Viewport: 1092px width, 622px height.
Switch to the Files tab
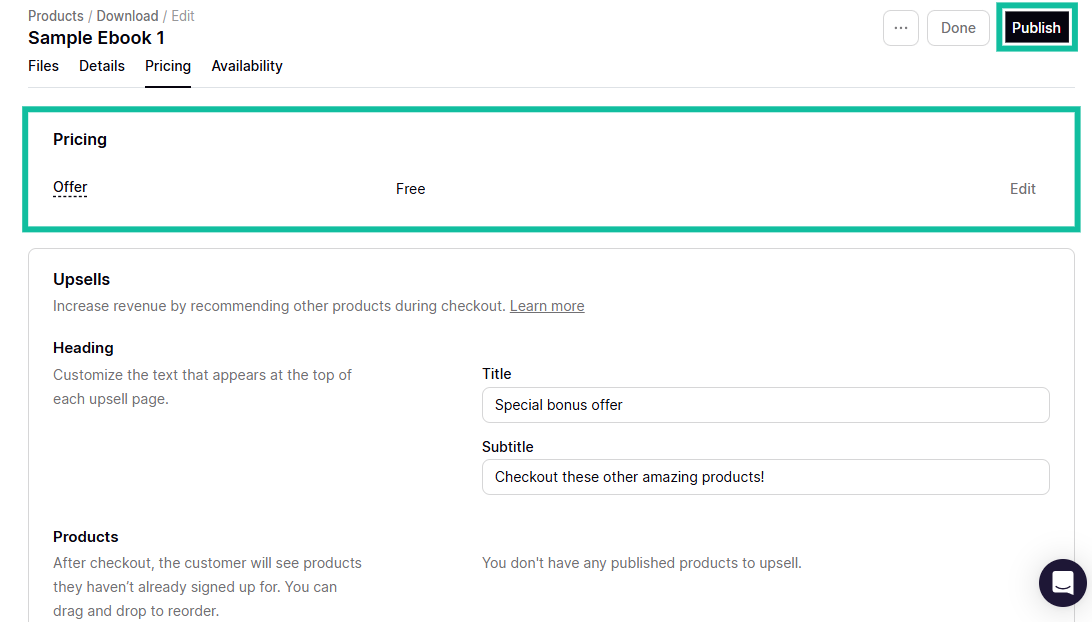[x=43, y=66]
